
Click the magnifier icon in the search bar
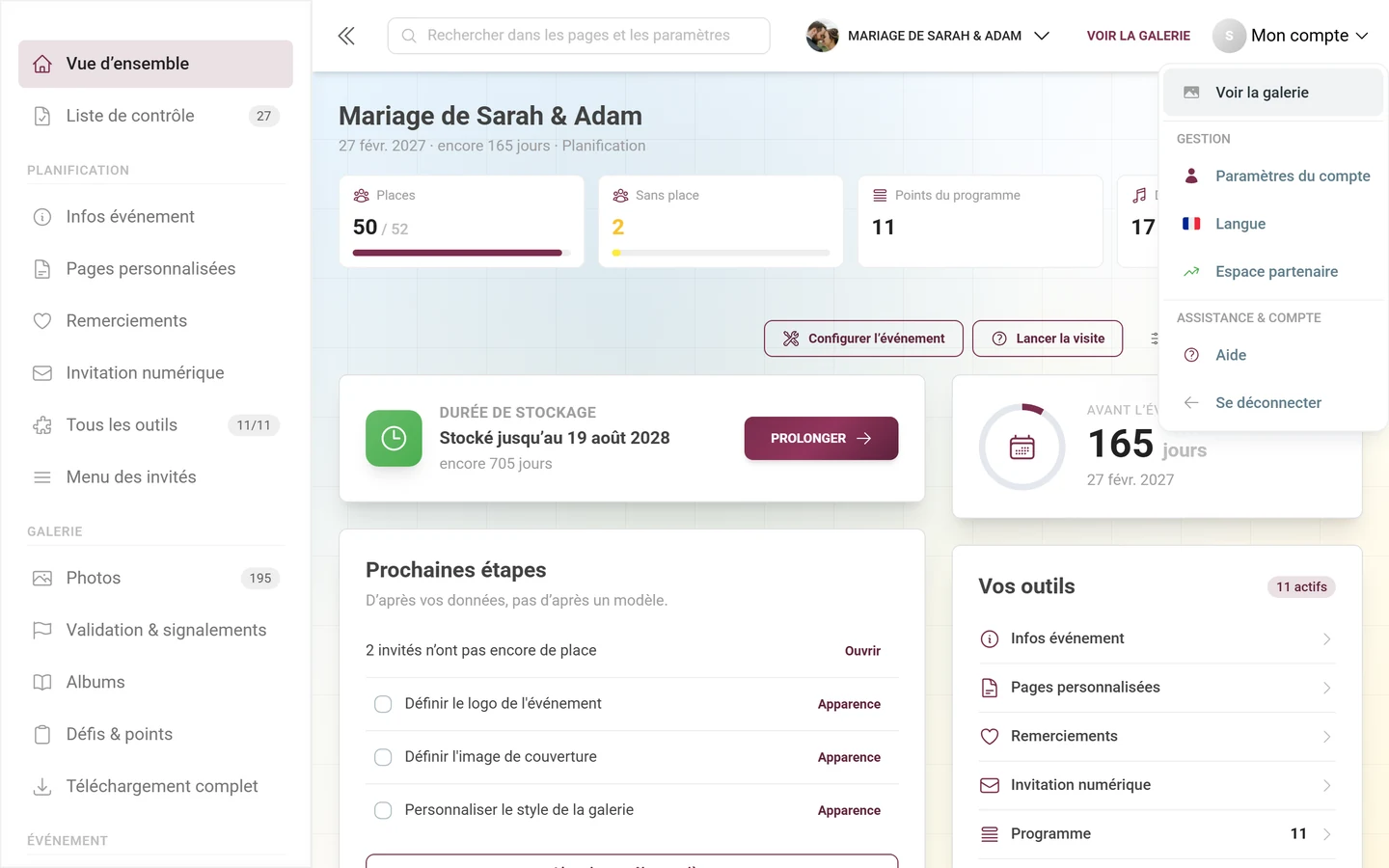pos(409,36)
